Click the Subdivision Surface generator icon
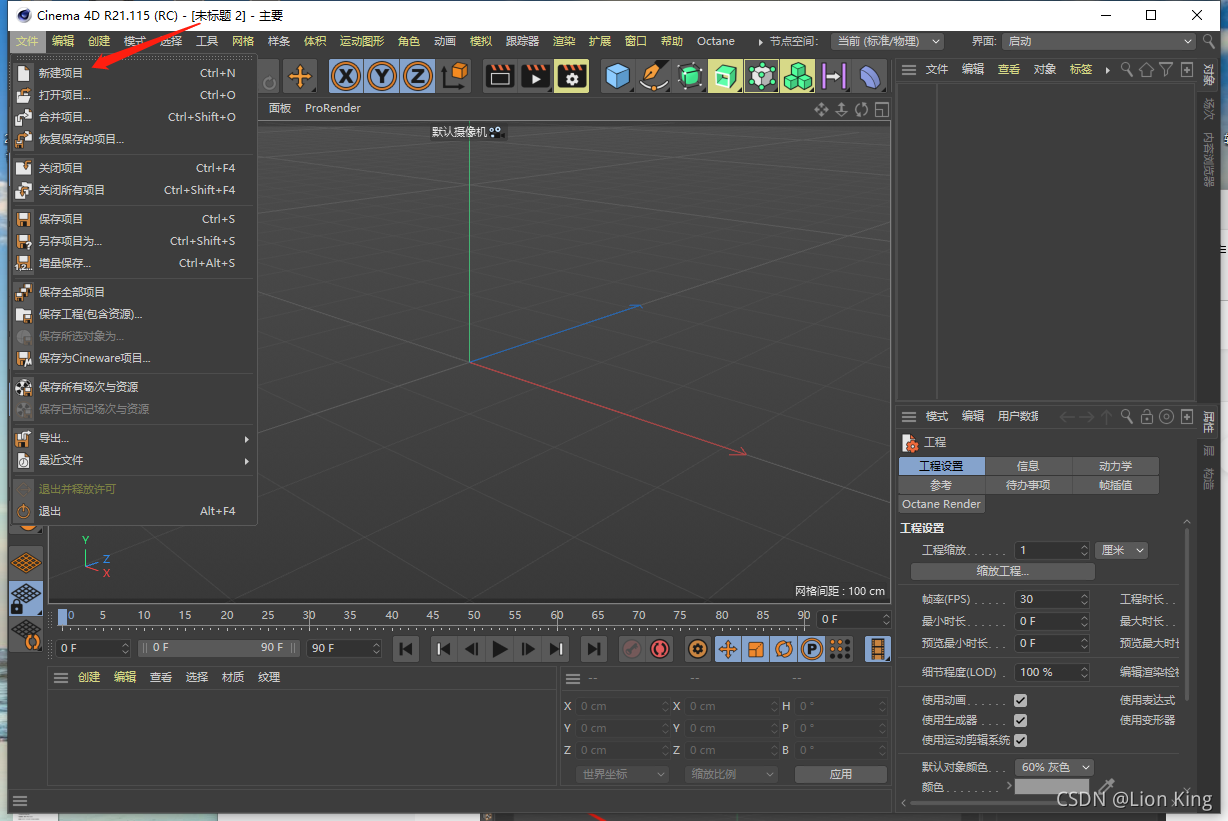This screenshot has height=821, width=1228. point(692,76)
